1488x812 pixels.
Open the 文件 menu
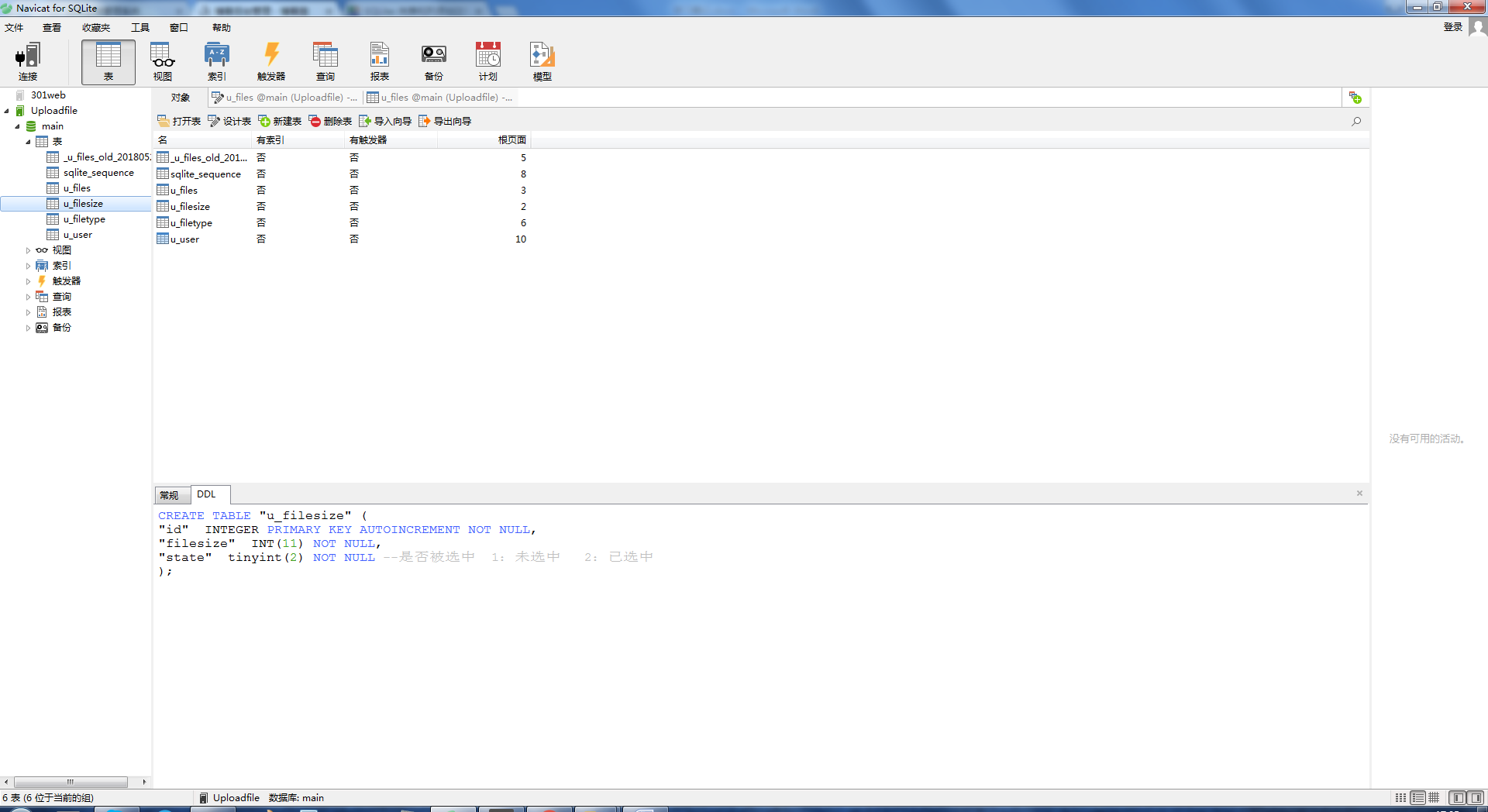[x=14, y=28]
